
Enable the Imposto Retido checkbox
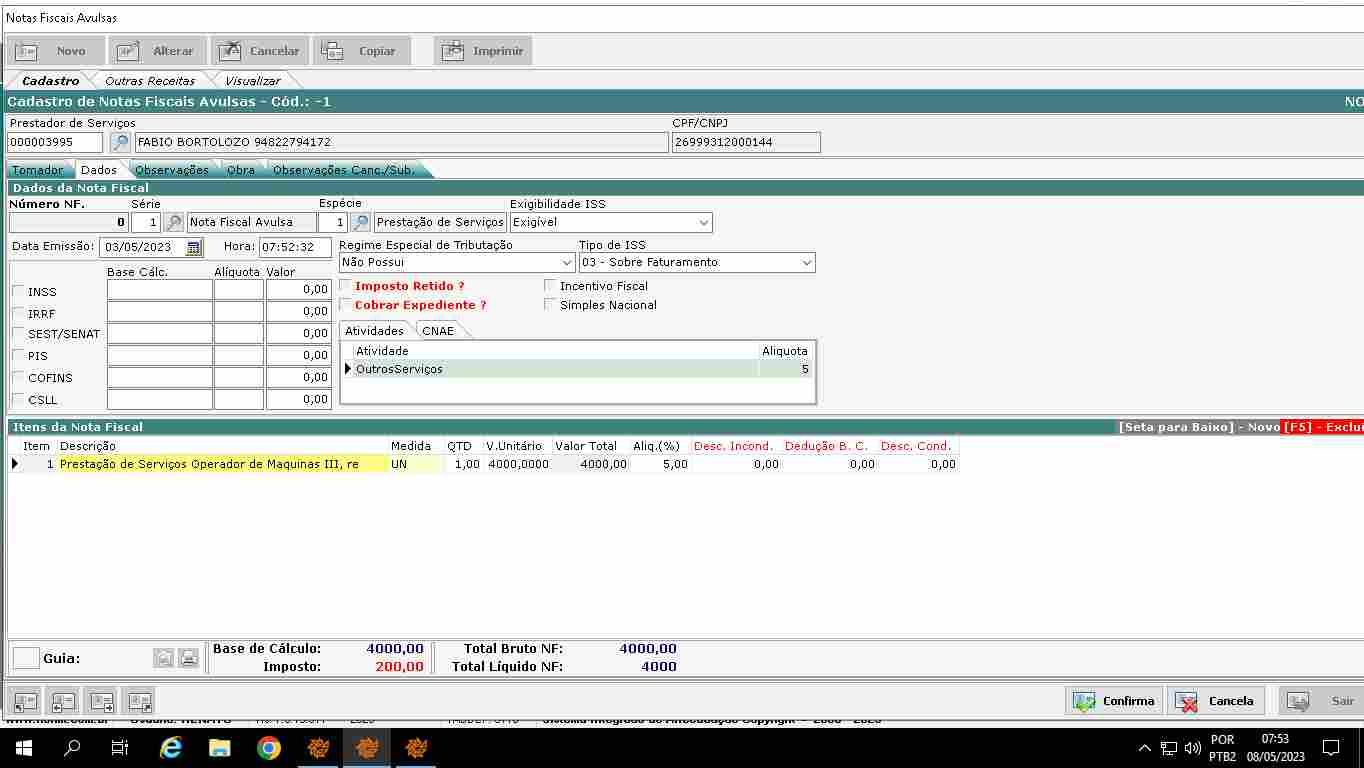[x=346, y=286]
